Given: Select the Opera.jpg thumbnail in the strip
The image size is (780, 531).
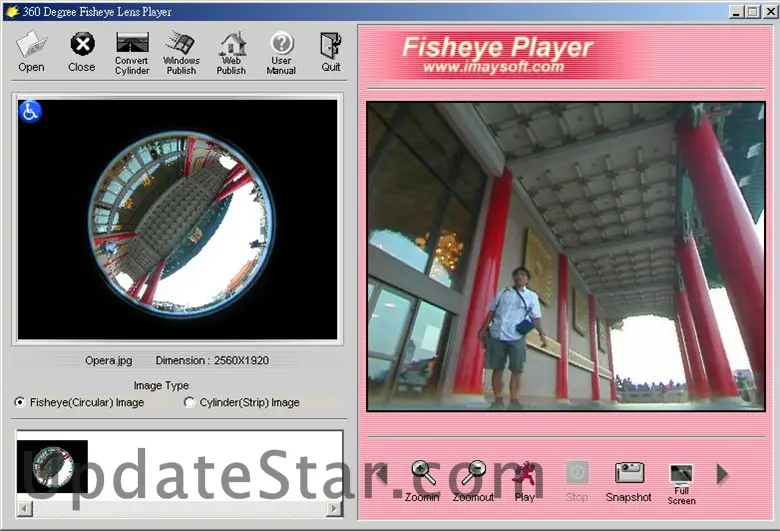Looking at the screenshot, I should coord(52,466).
